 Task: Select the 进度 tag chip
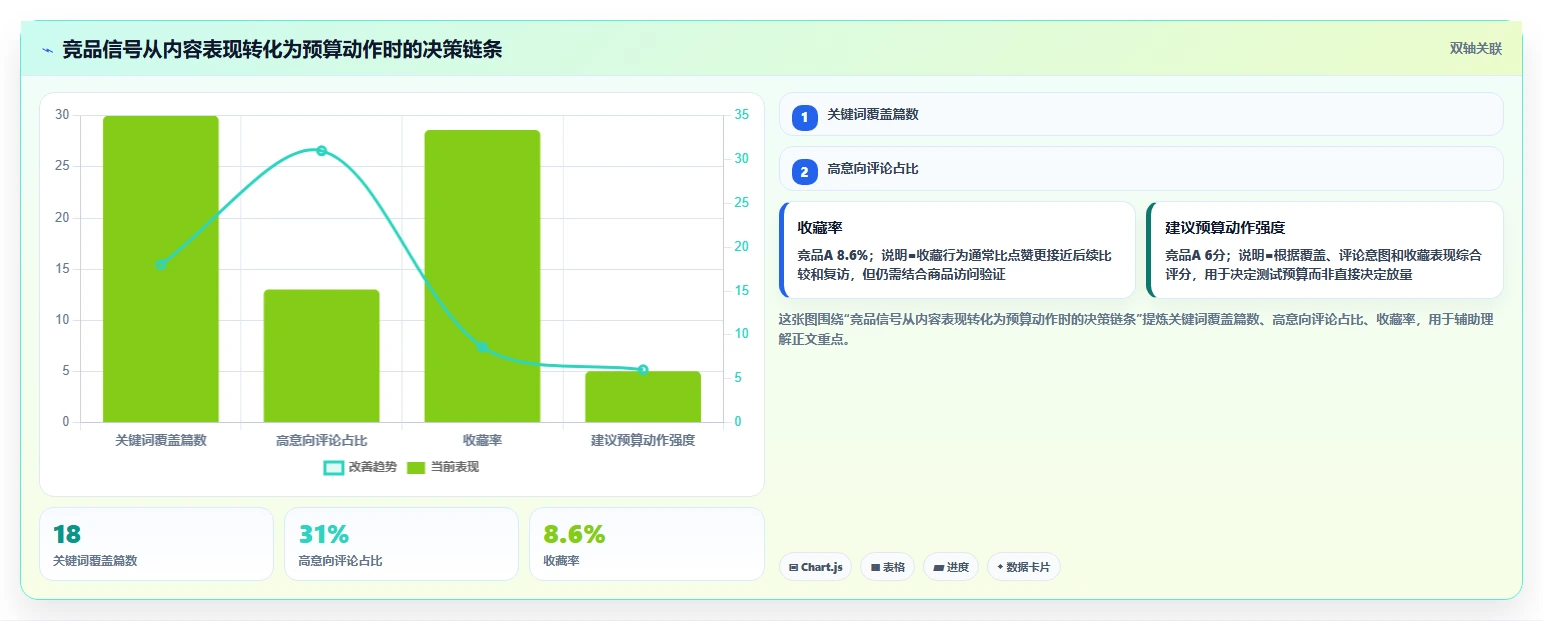coord(951,567)
